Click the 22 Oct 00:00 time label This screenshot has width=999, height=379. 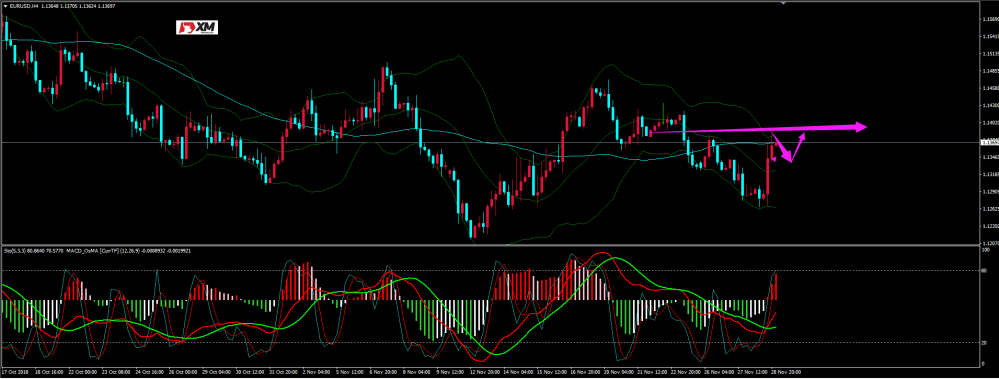point(83,371)
